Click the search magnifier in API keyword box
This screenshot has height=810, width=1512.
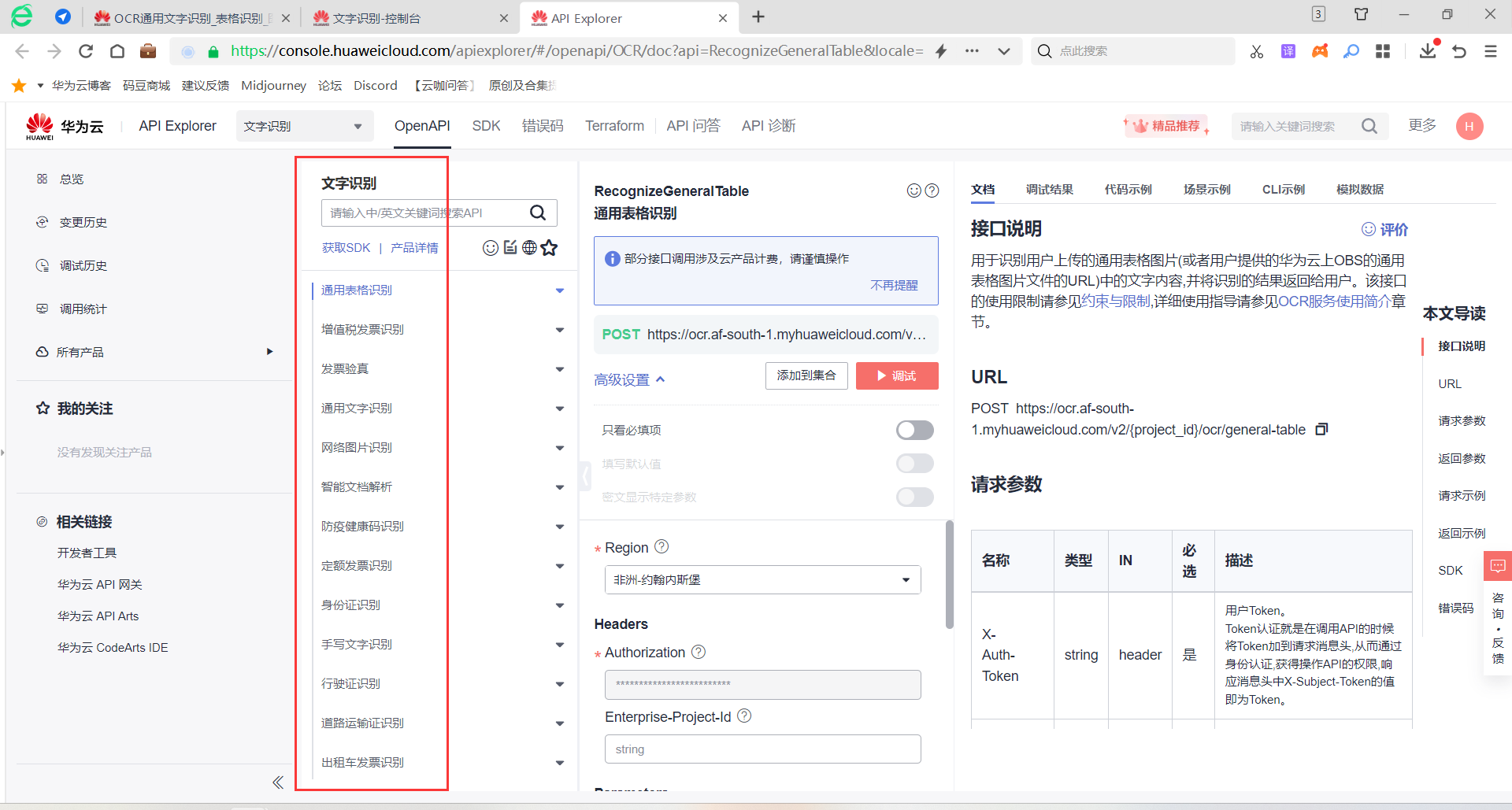pos(538,213)
